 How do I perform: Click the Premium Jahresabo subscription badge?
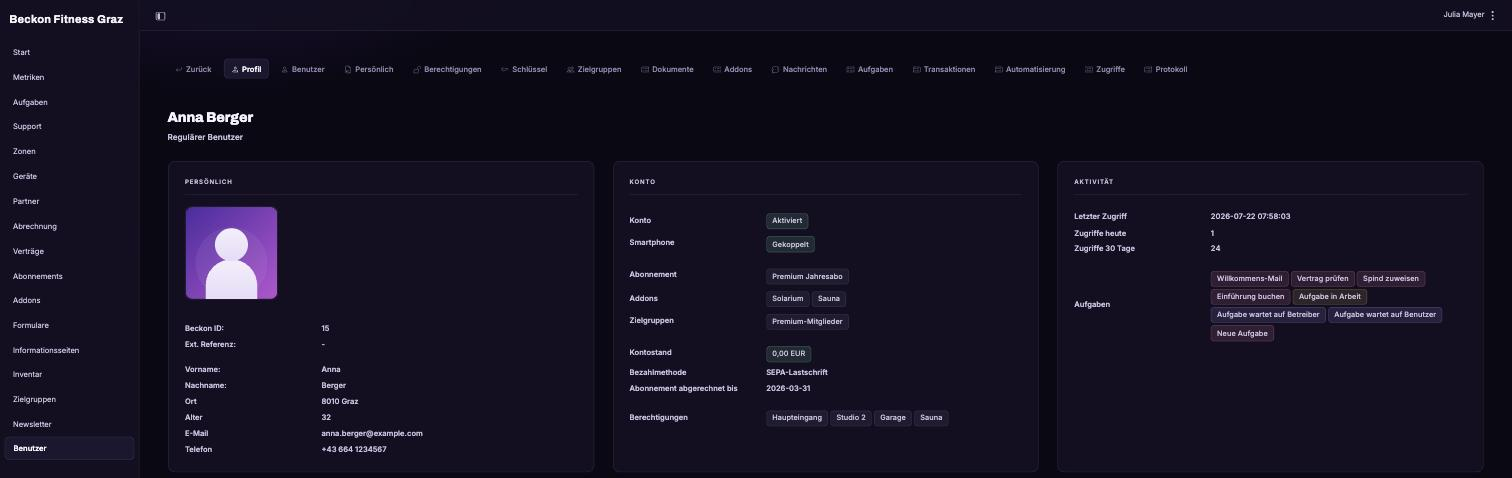(807, 276)
